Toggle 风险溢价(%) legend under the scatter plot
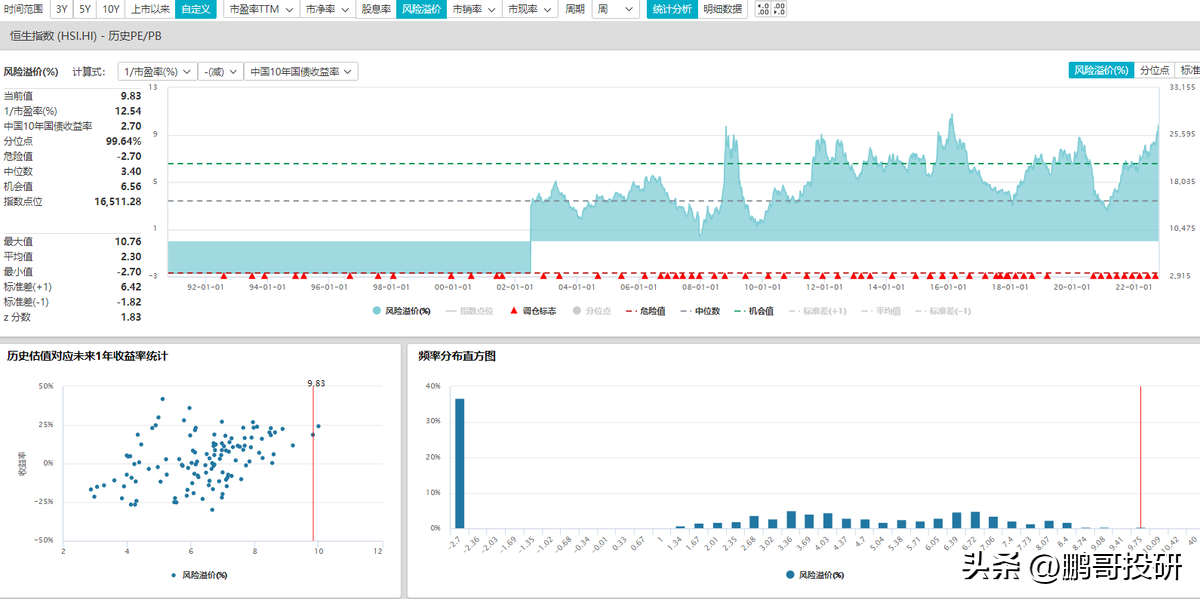The image size is (1200, 599). (199, 575)
